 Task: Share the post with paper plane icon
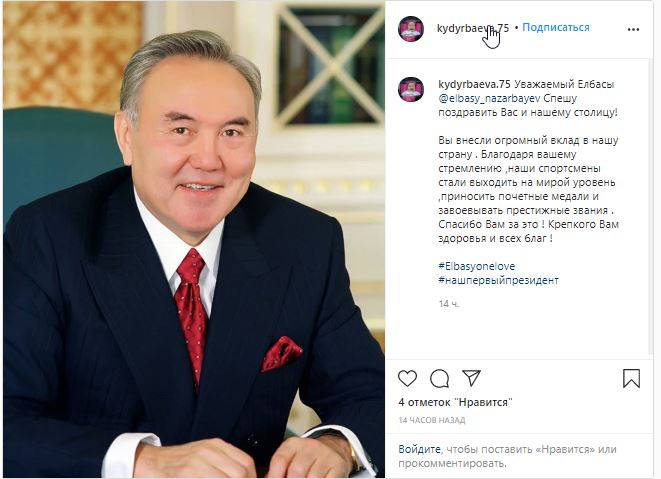coord(471,378)
